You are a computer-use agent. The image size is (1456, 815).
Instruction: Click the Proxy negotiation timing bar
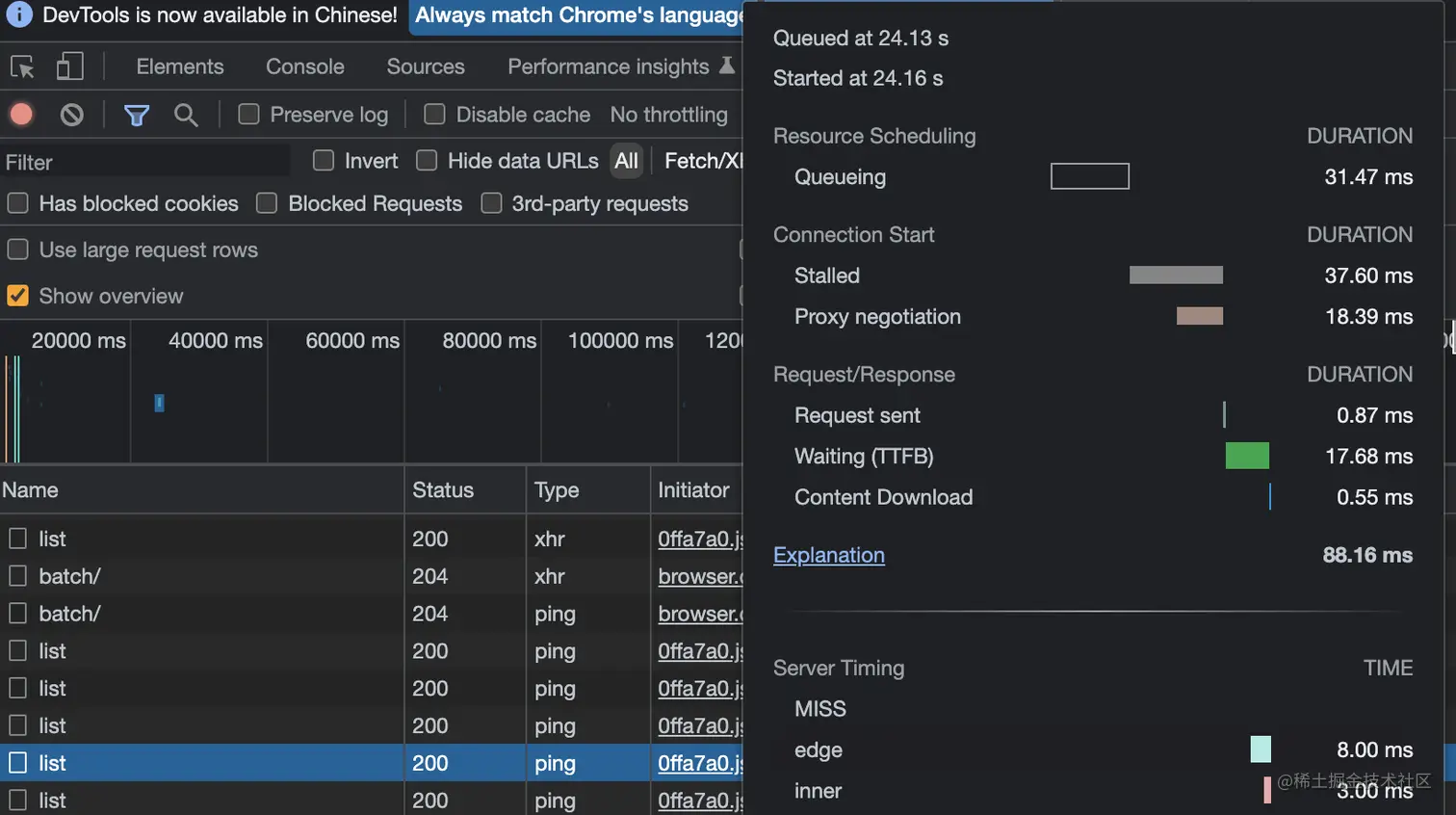coord(1200,316)
